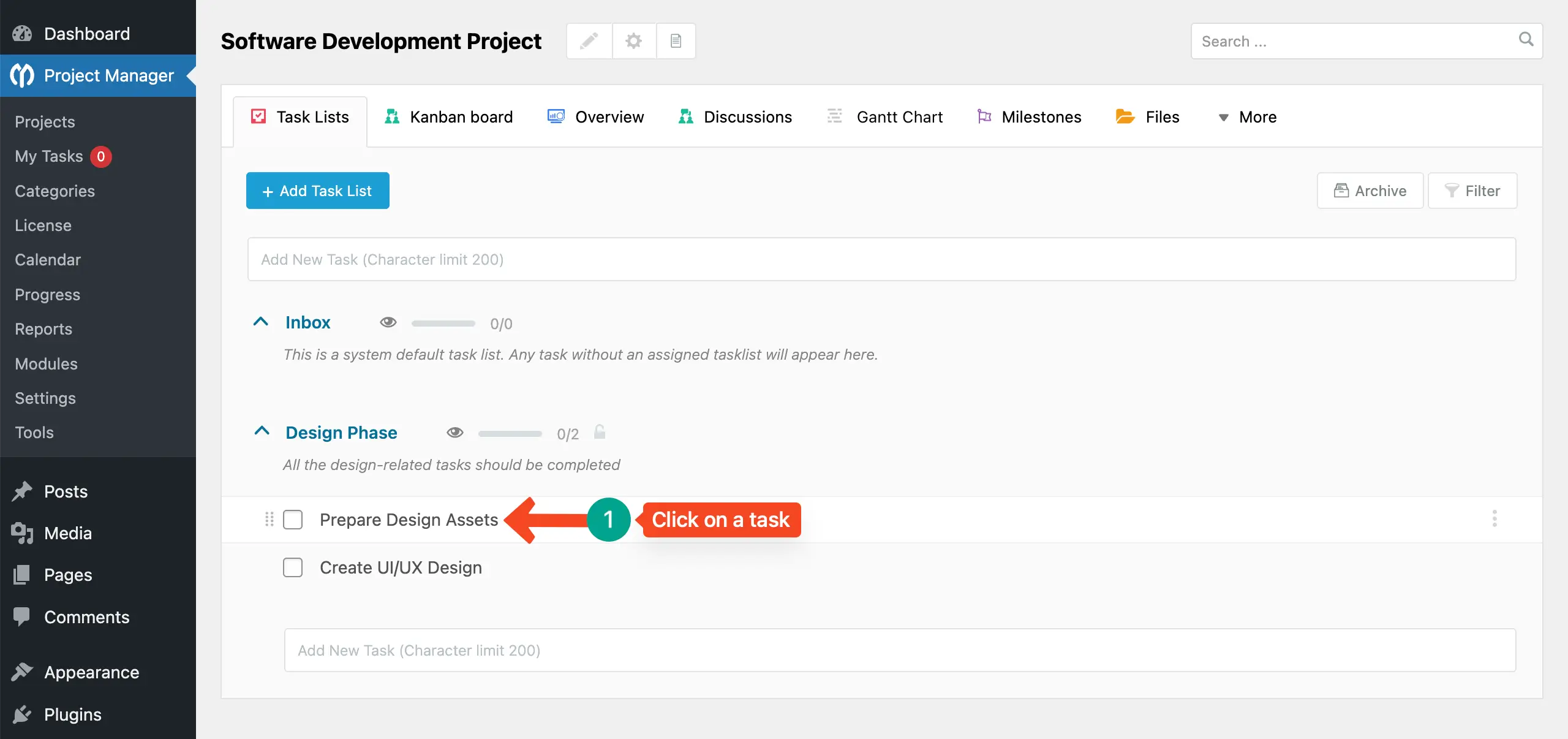Toggle visibility eye for Inbox list
This screenshot has height=739, width=1568.
[x=389, y=323]
